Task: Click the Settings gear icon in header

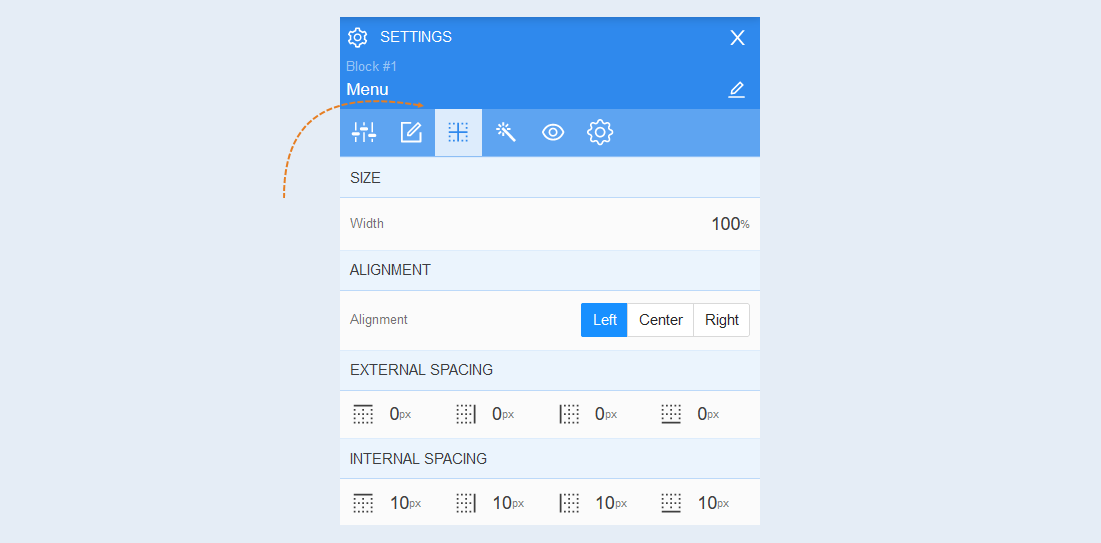Action: tap(357, 37)
